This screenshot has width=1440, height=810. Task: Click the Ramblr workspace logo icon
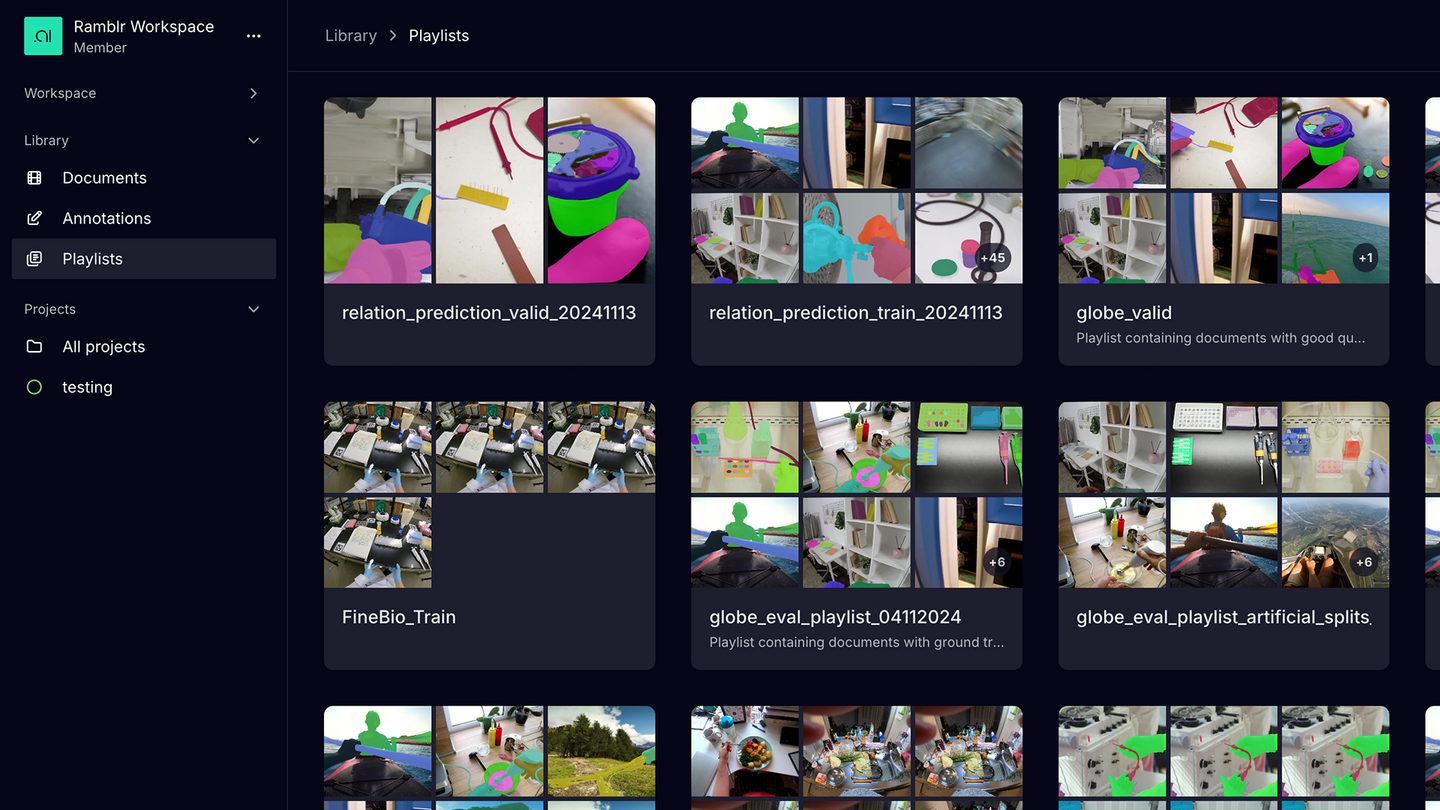pos(43,36)
